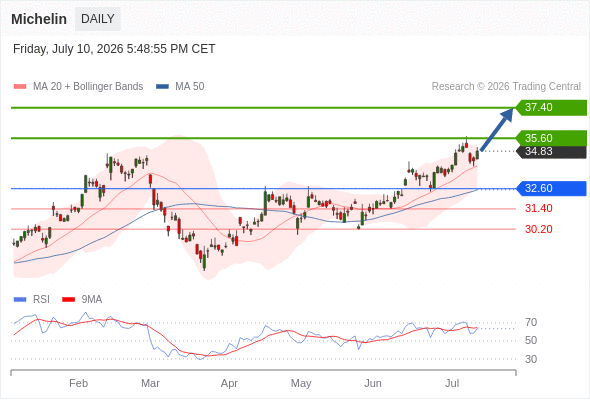Click the 35.60 green resistance label
The image size is (590, 400).
tap(551, 138)
